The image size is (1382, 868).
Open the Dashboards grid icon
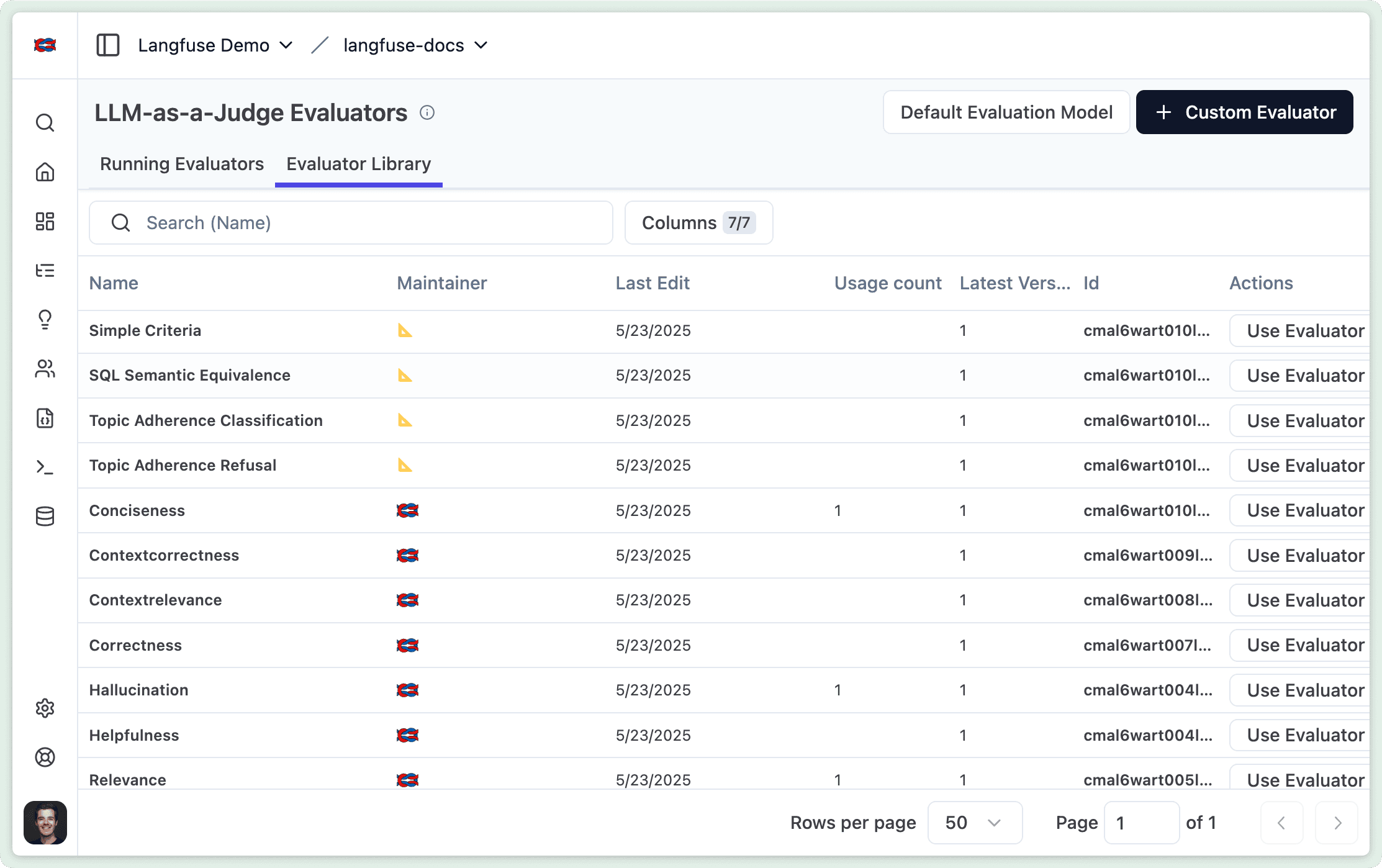click(x=45, y=222)
